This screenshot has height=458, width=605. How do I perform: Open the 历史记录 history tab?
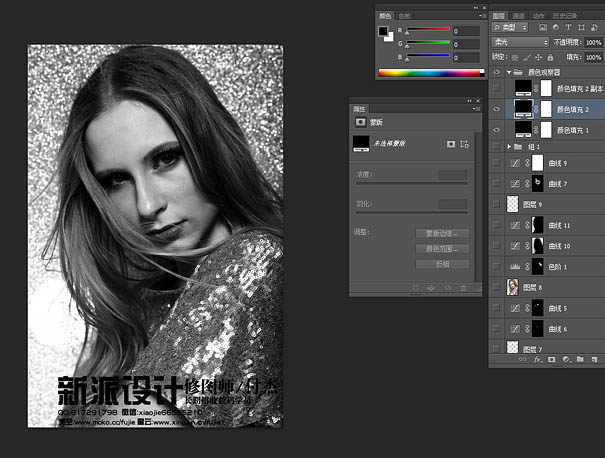click(563, 16)
